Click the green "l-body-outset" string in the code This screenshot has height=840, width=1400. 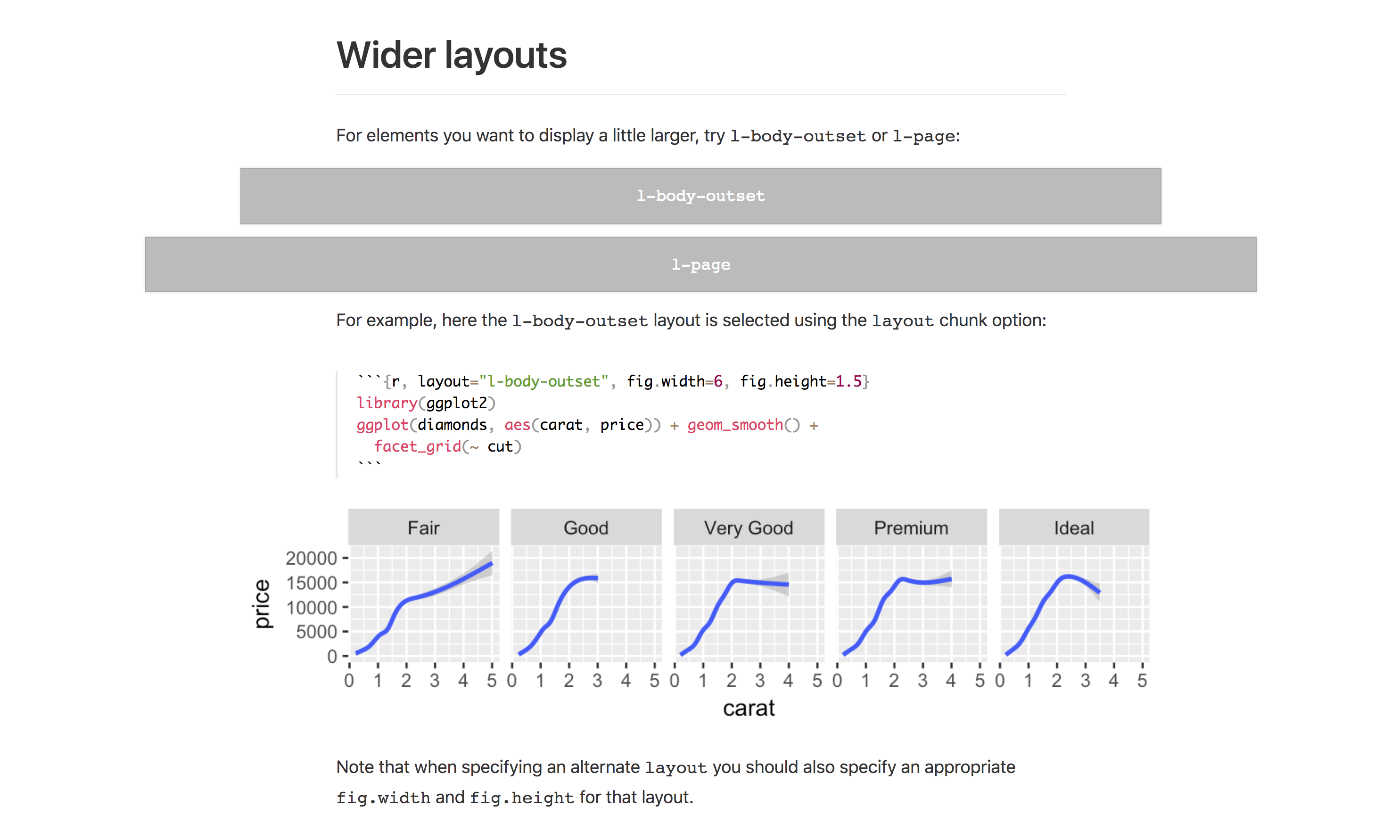[543, 381]
